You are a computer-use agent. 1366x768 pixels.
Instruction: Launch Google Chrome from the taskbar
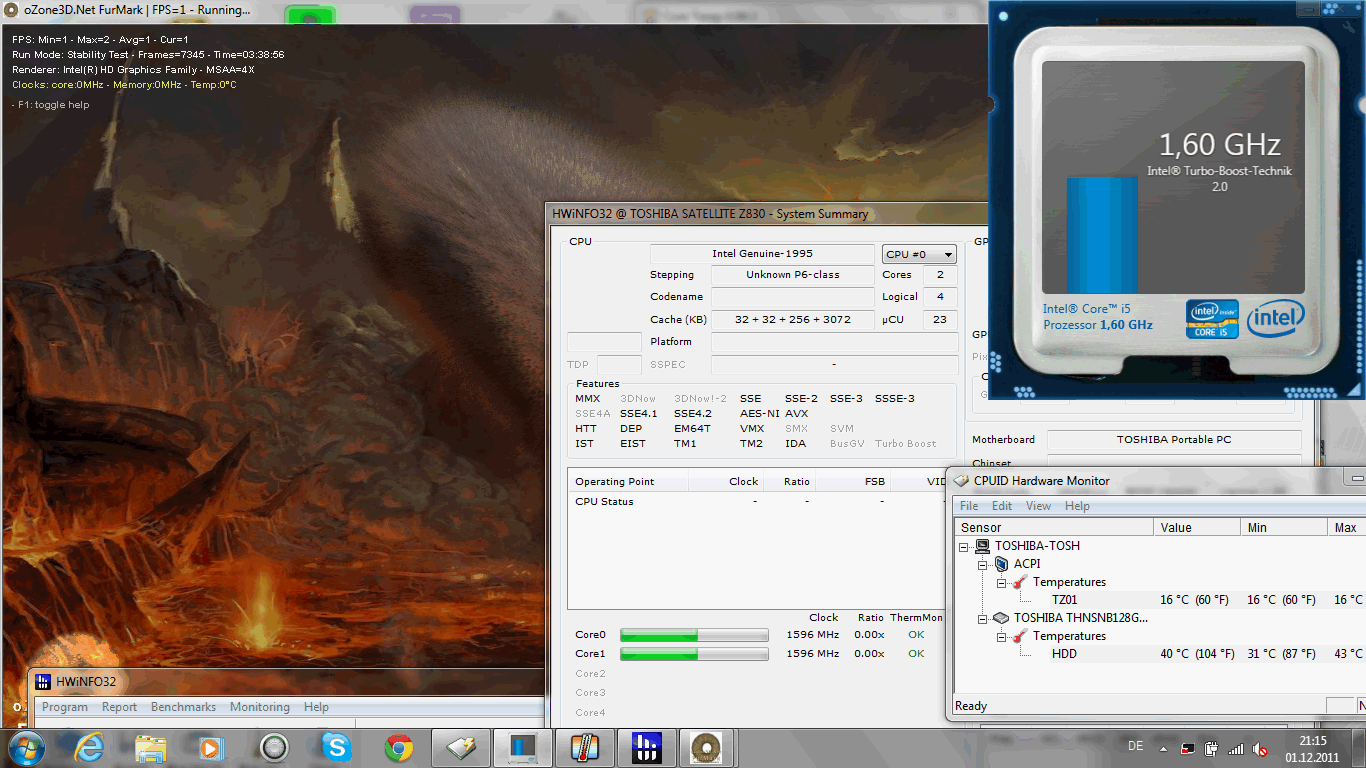[399, 747]
